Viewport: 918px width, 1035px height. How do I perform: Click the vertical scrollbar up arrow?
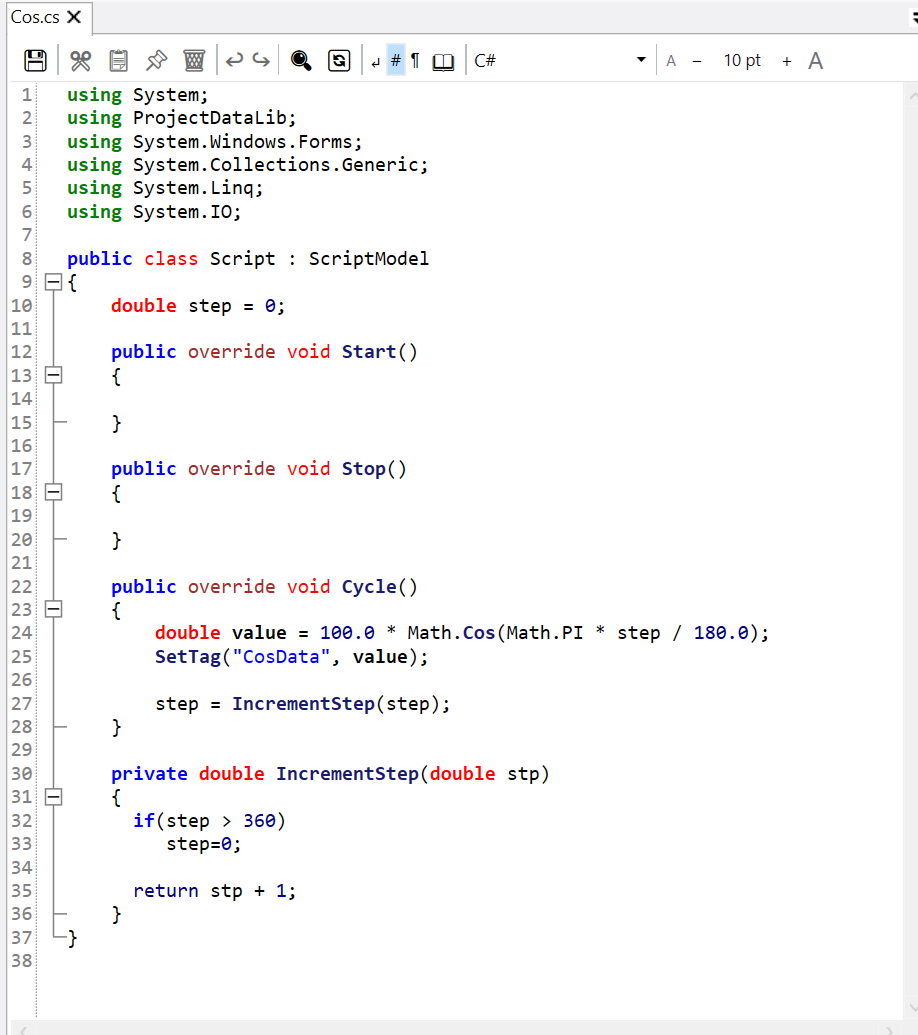pyautogui.click(x=913, y=96)
